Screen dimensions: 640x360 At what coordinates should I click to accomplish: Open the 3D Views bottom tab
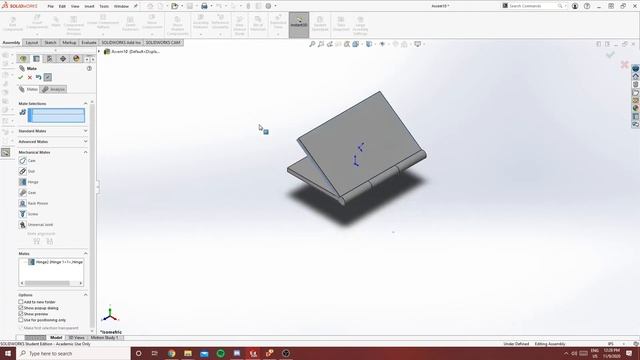click(x=77, y=338)
